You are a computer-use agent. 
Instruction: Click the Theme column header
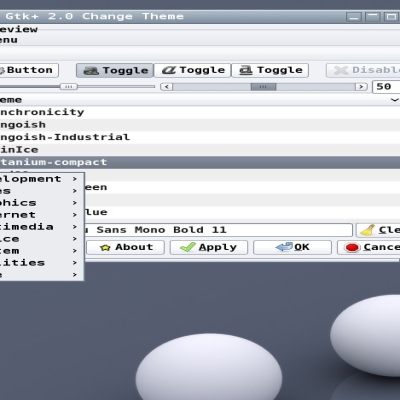[x=200, y=100]
